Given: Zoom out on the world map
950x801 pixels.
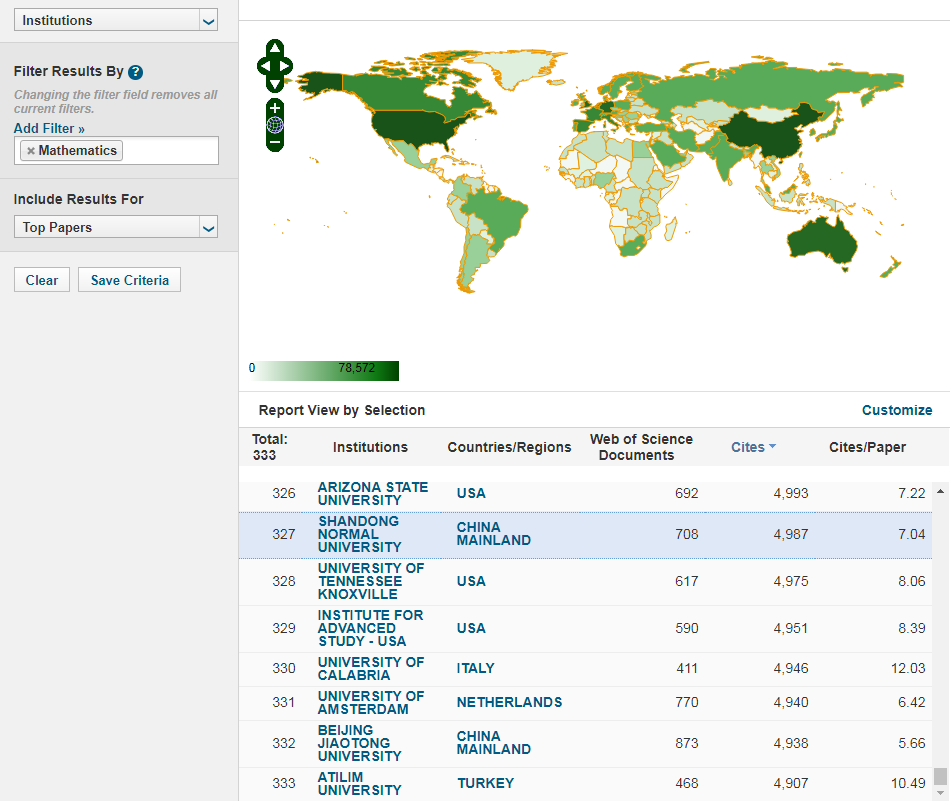Looking at the screenshot, I should tap(275, 142).
